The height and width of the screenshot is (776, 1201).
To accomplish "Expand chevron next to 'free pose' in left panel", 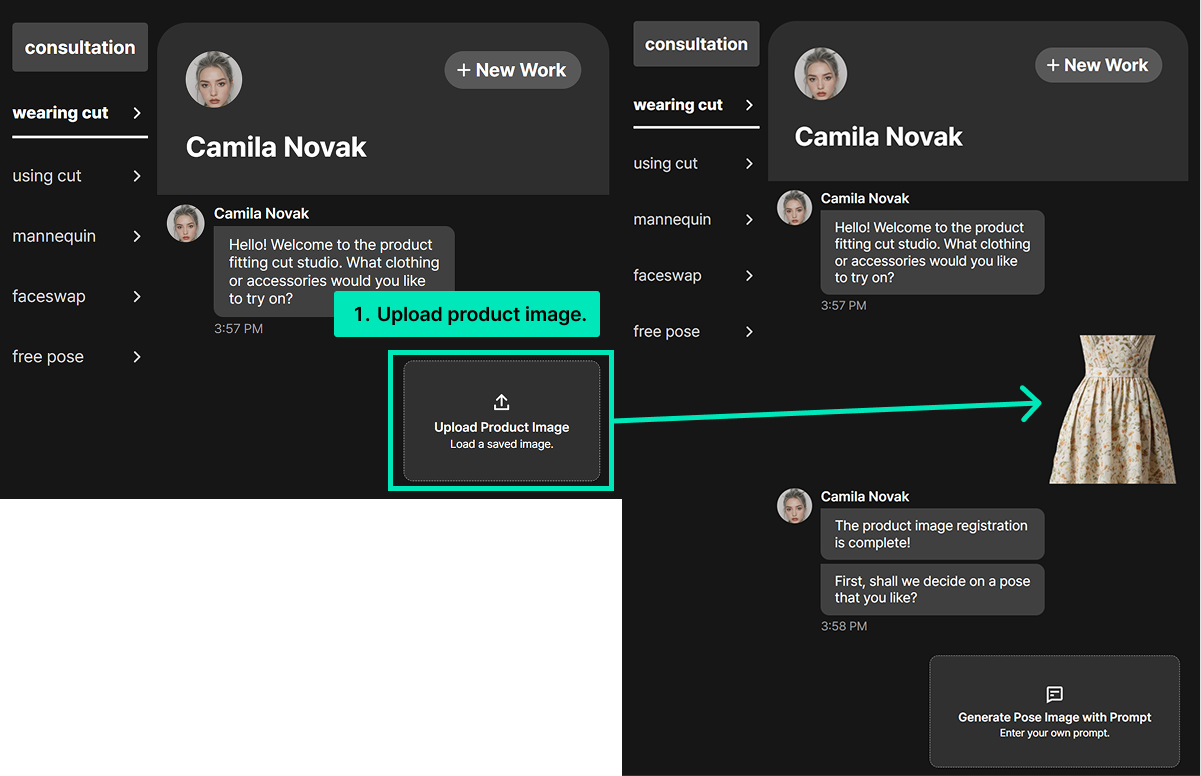I will click(137, 357).
